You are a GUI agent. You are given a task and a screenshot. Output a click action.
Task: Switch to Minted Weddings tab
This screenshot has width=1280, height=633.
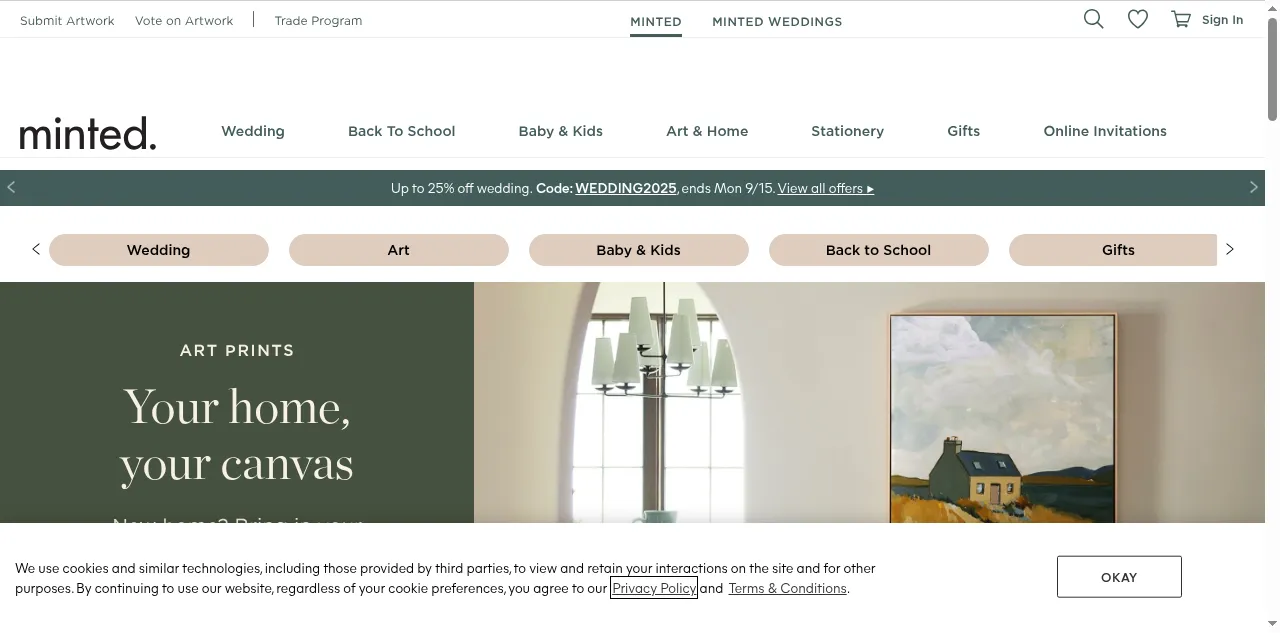pyautogui.click(x=777, y=21)
